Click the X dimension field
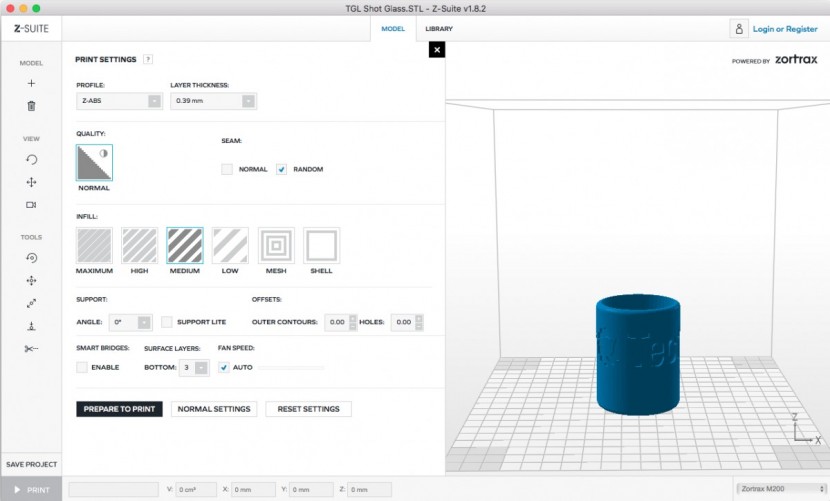 (254, 490)
